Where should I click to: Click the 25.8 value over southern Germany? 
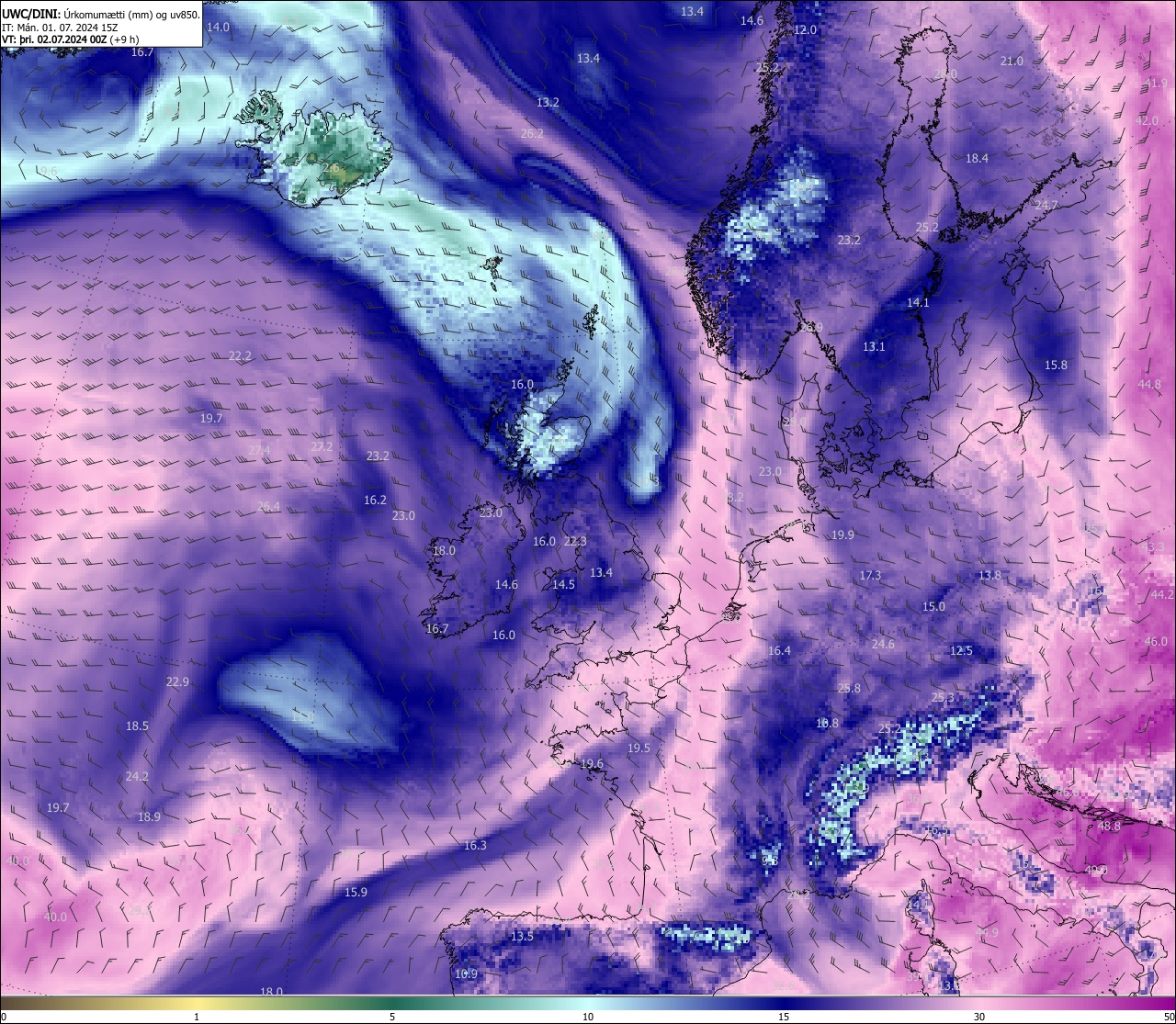click(849, 688)
